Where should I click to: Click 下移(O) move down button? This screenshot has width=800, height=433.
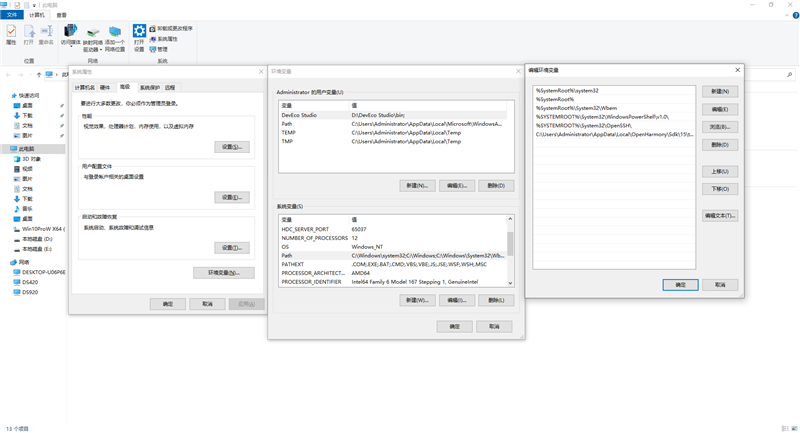pos(720,189)
